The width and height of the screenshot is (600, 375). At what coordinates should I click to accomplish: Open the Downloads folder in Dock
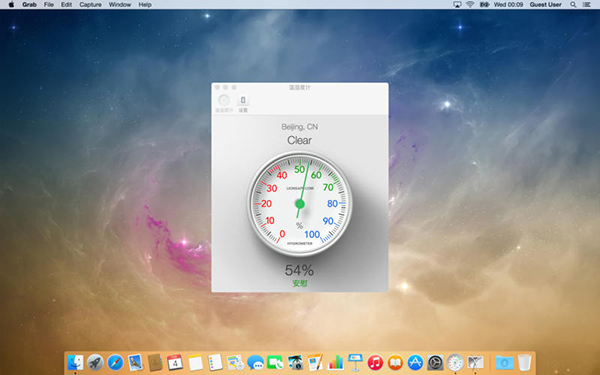point(504,362)
